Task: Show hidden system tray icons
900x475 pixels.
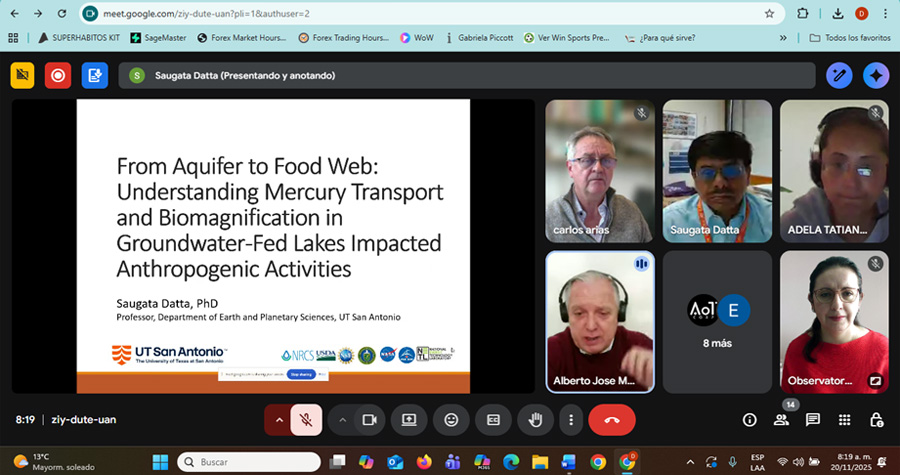Action: 690,462
